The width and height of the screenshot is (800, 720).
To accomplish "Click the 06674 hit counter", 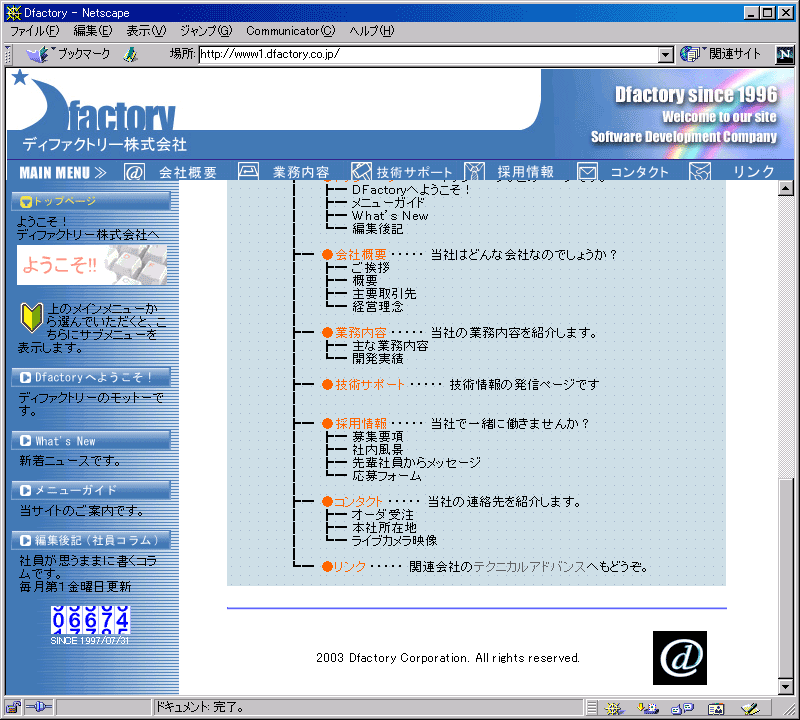I will click(x=90, y=620).
